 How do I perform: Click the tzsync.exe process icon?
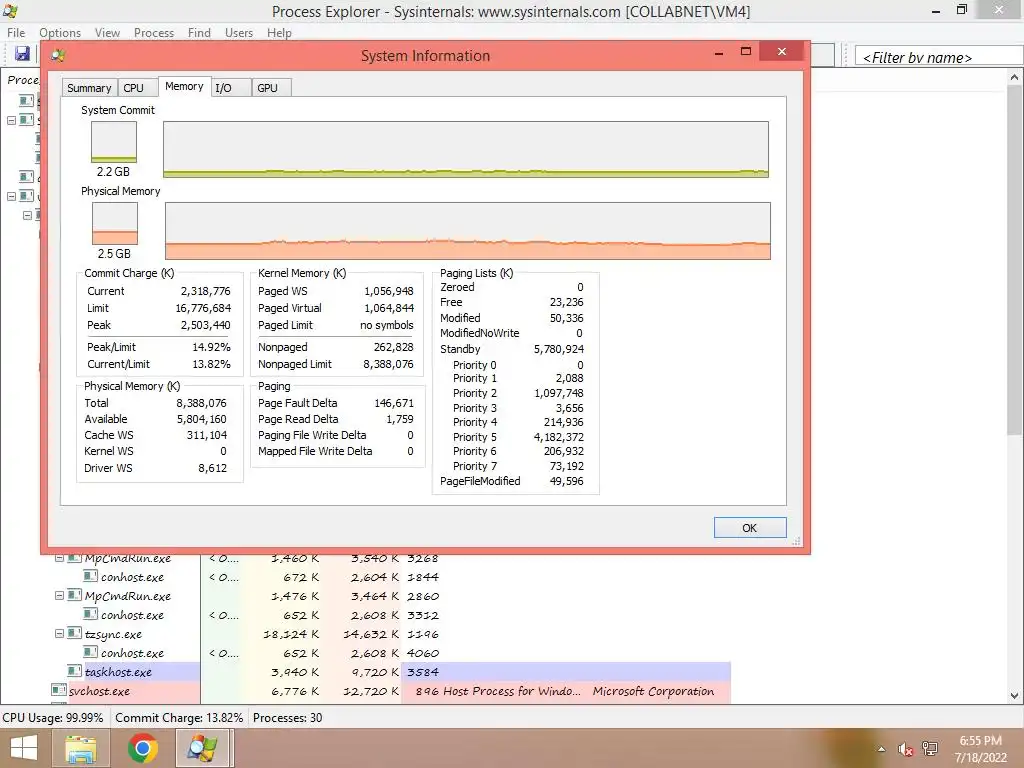[x=74, y=633]
